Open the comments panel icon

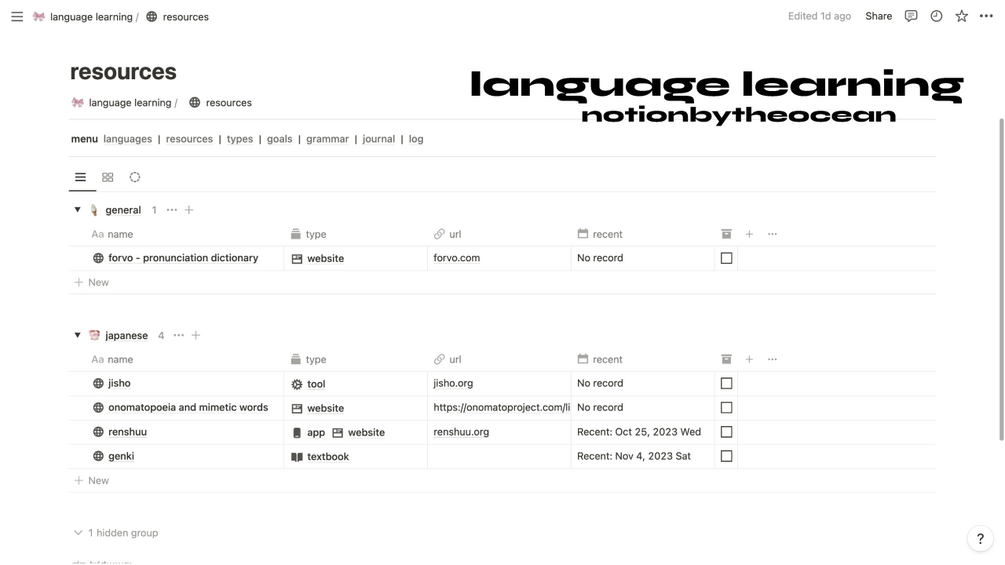(x=911, y=16)
